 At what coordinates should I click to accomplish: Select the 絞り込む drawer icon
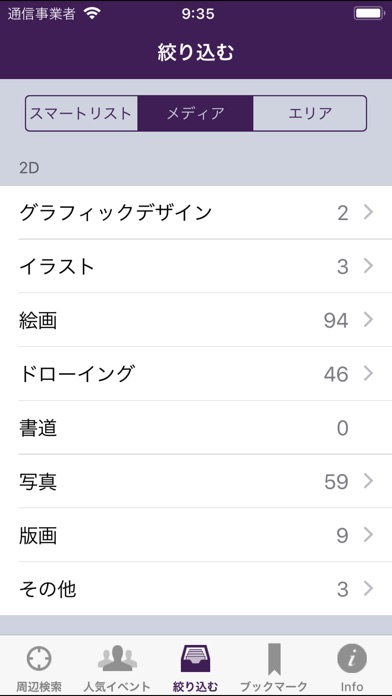[195, 658]
